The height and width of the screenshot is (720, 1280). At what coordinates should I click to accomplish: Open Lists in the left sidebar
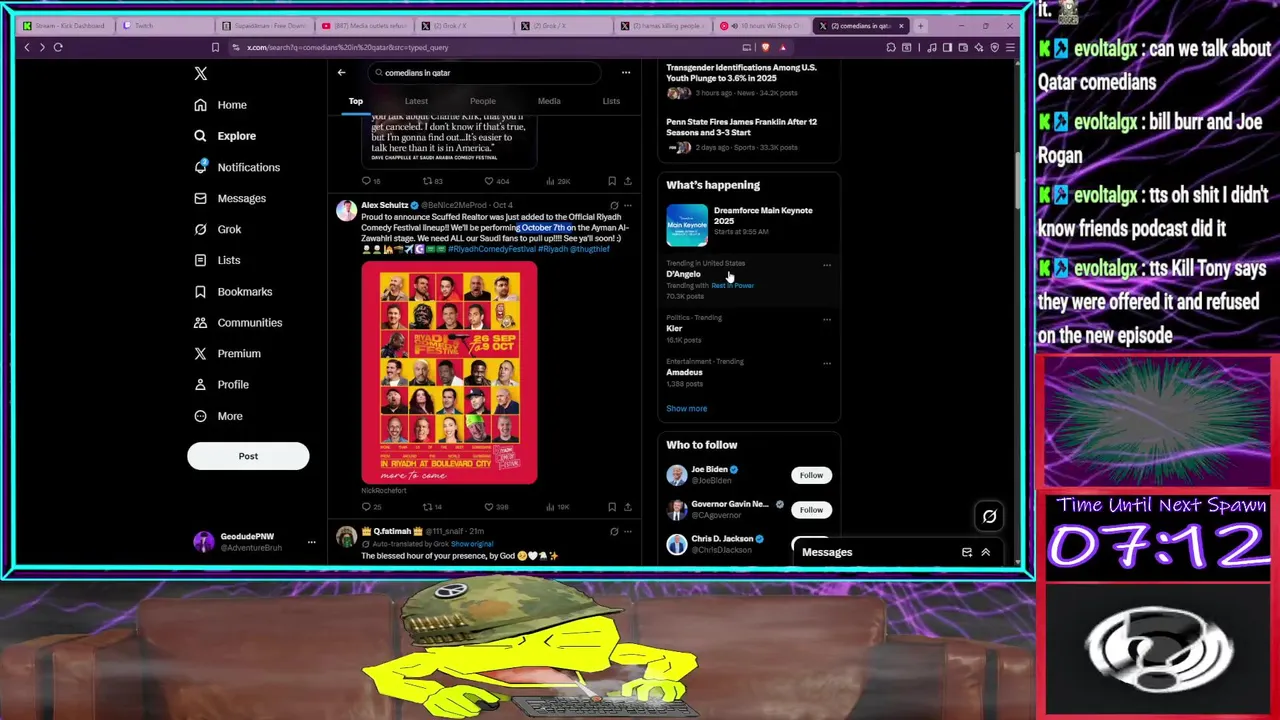218,260
